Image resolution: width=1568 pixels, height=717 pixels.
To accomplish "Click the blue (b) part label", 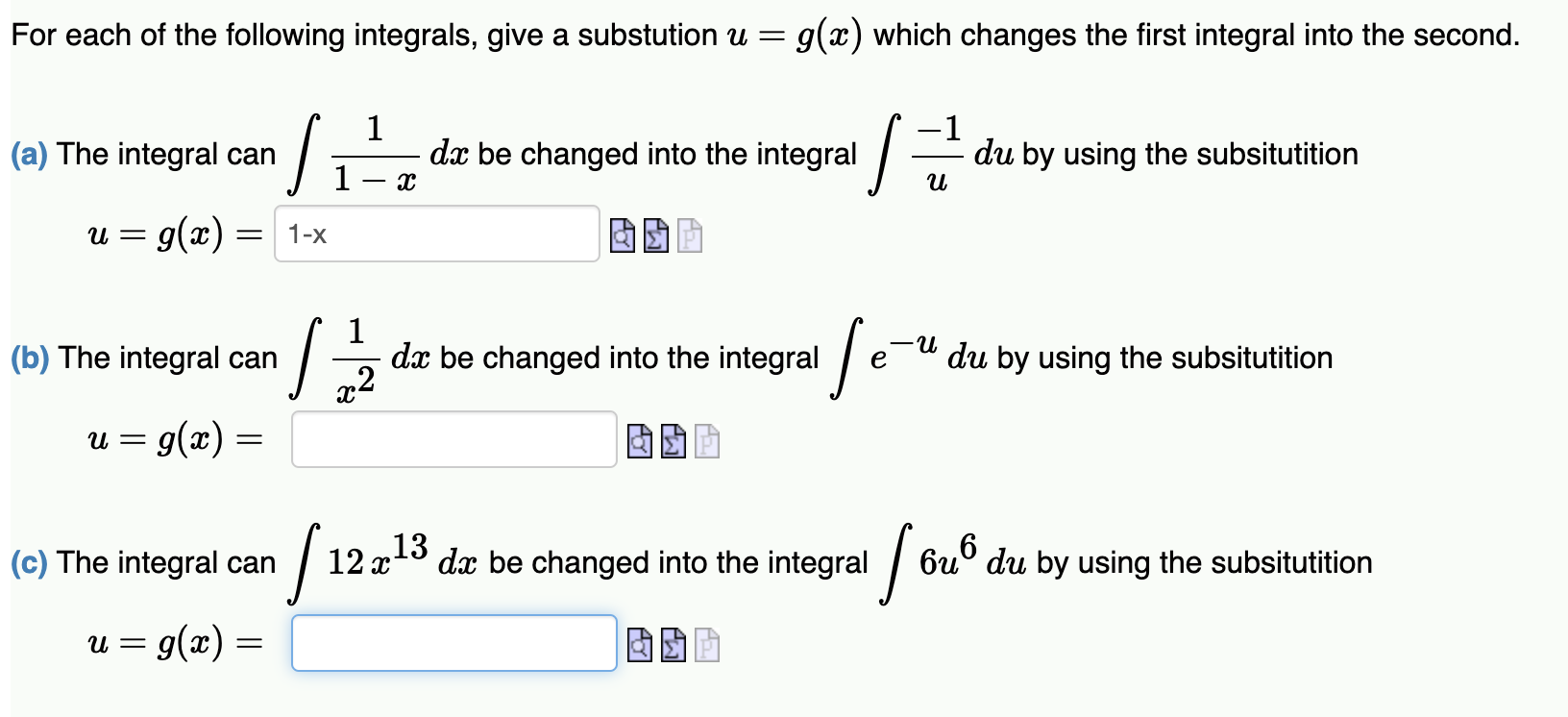I will tap(29, 358).
